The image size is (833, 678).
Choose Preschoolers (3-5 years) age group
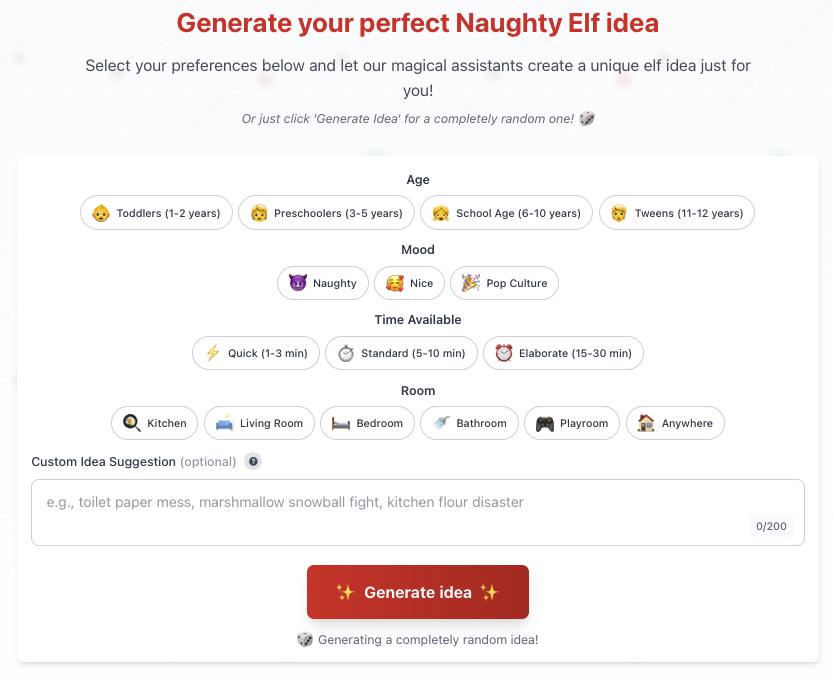point(325,213)
